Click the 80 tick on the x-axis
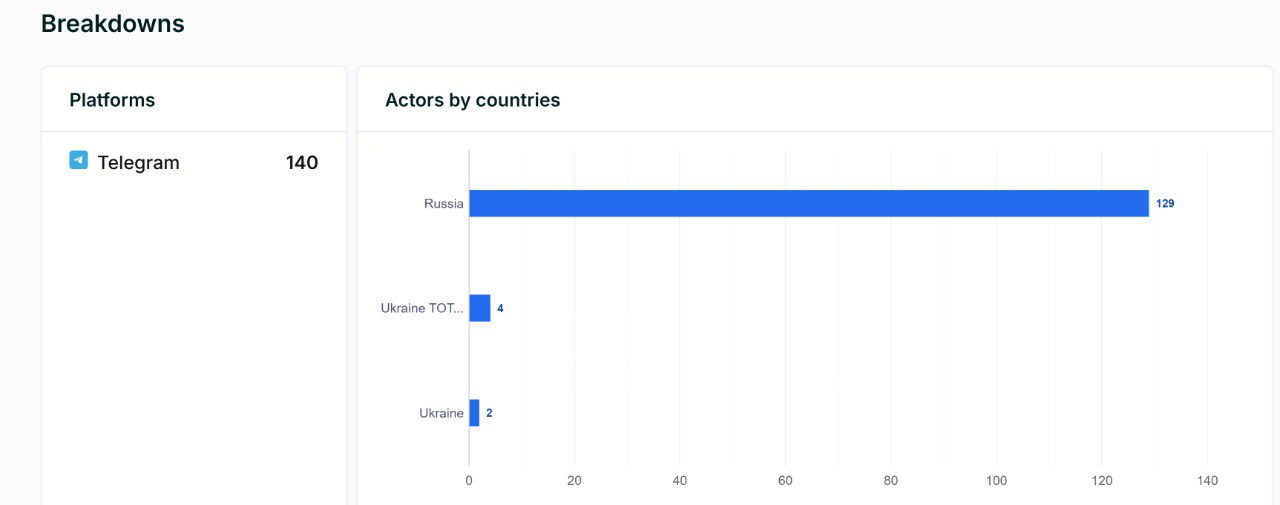This screenshot has width=1280, height=505. coord(891,481)
